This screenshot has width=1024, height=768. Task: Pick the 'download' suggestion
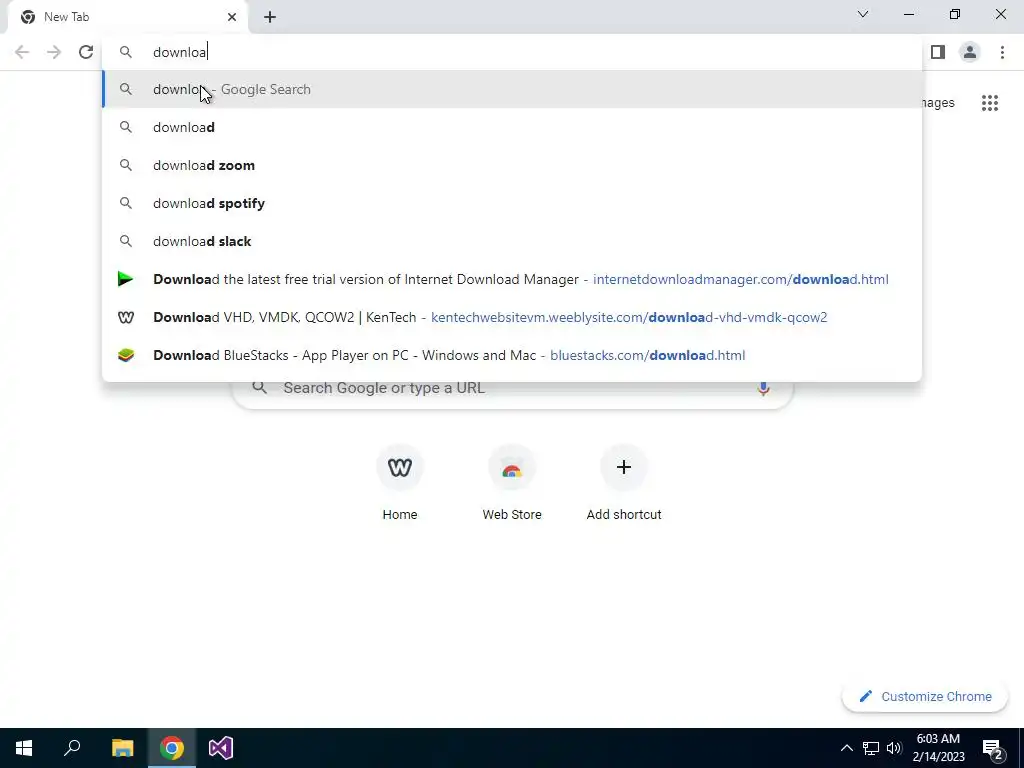point(513,127)
